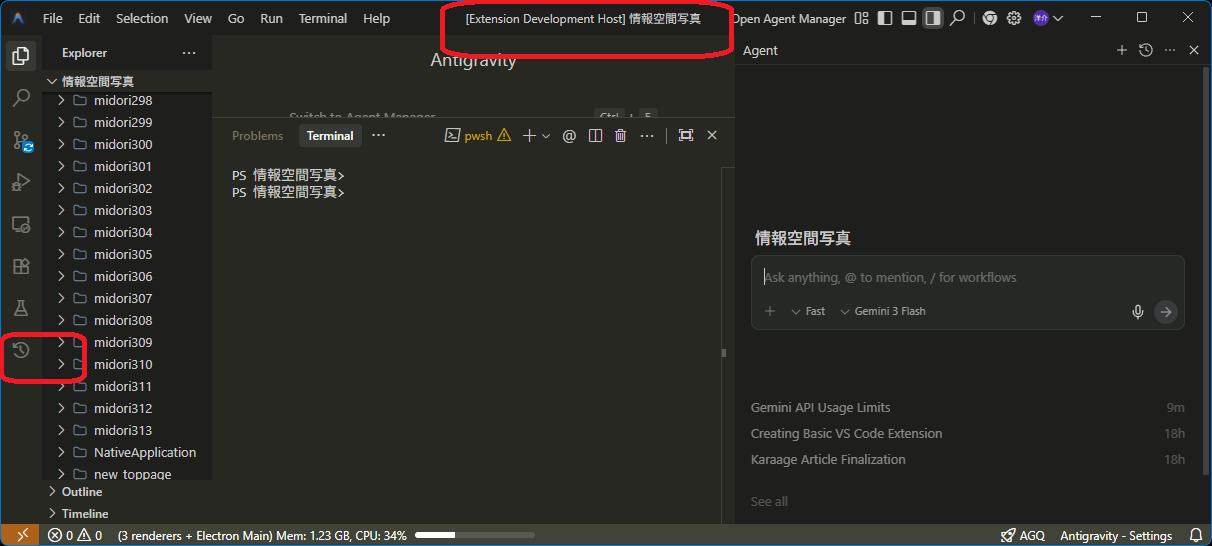Create a new terminal with plus
The image size is (1212, 546).
point(530,135)
